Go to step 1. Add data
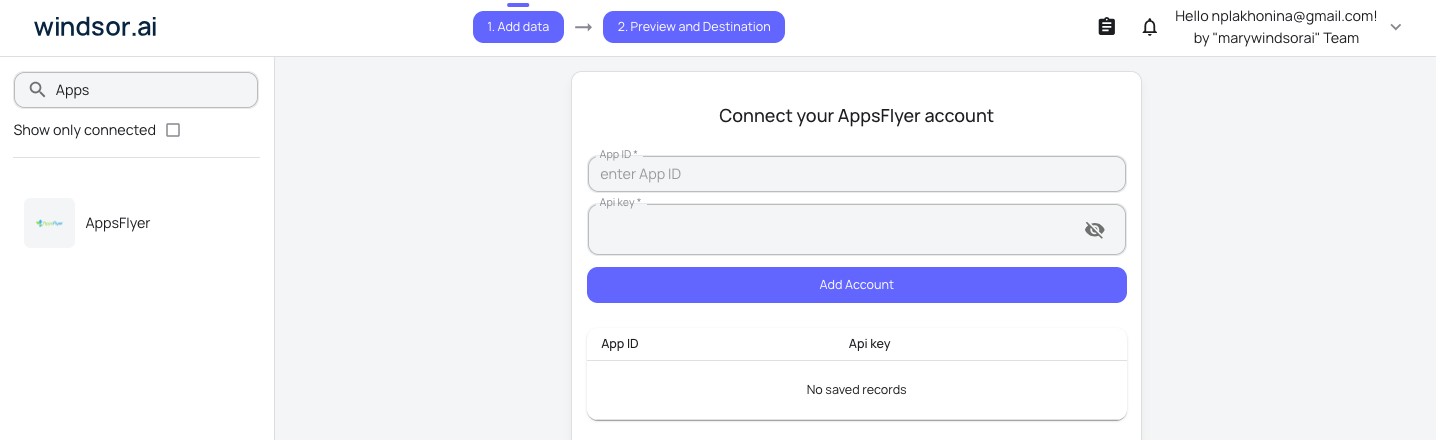Screen dimensions: 1436x440 click(x=518, y=27)
